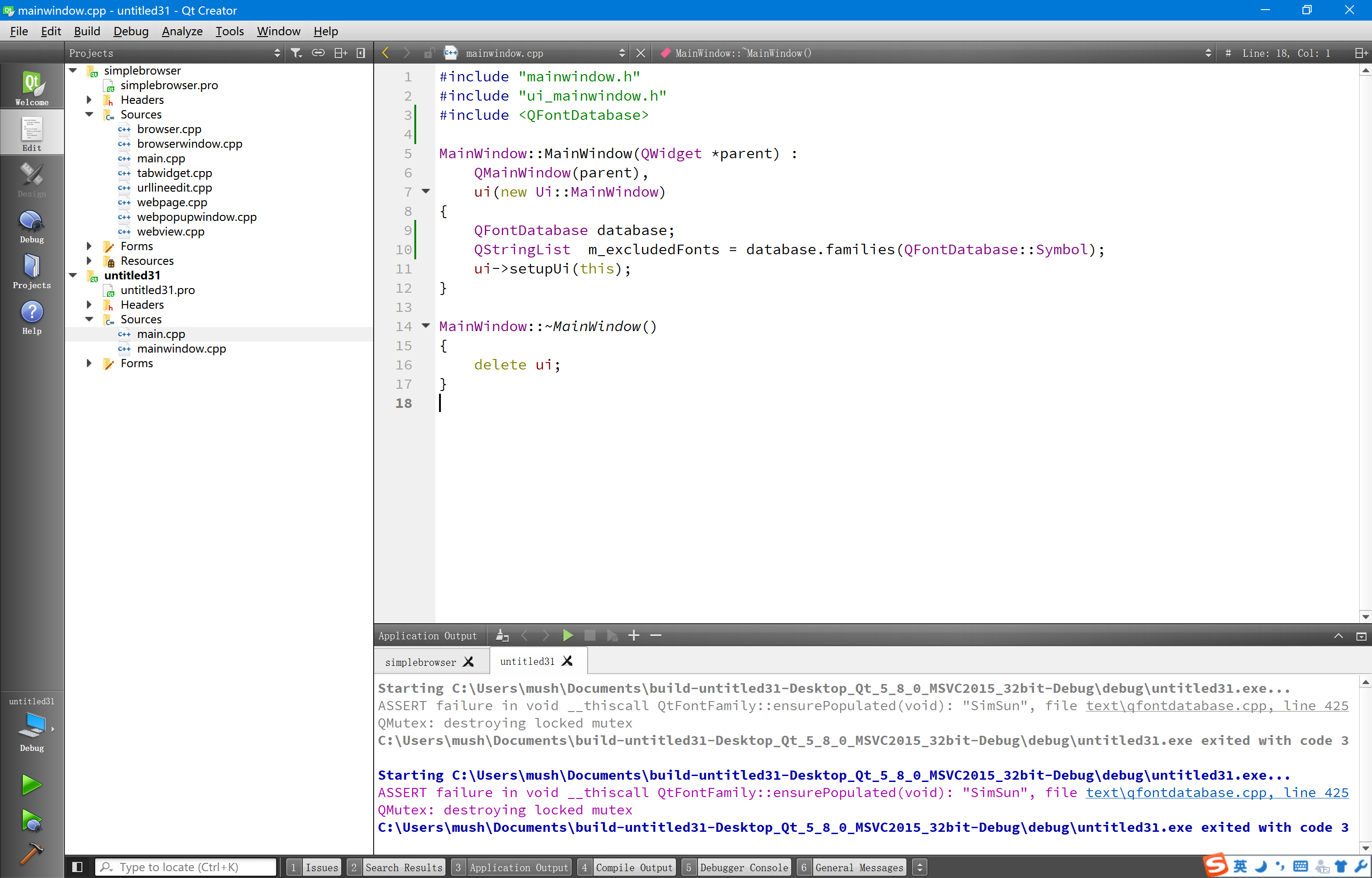This screenshot has height=878, width=1372.
Task: Open qfontdatabase.cpp line 425 link in blue output
Action: point(1217,792)
